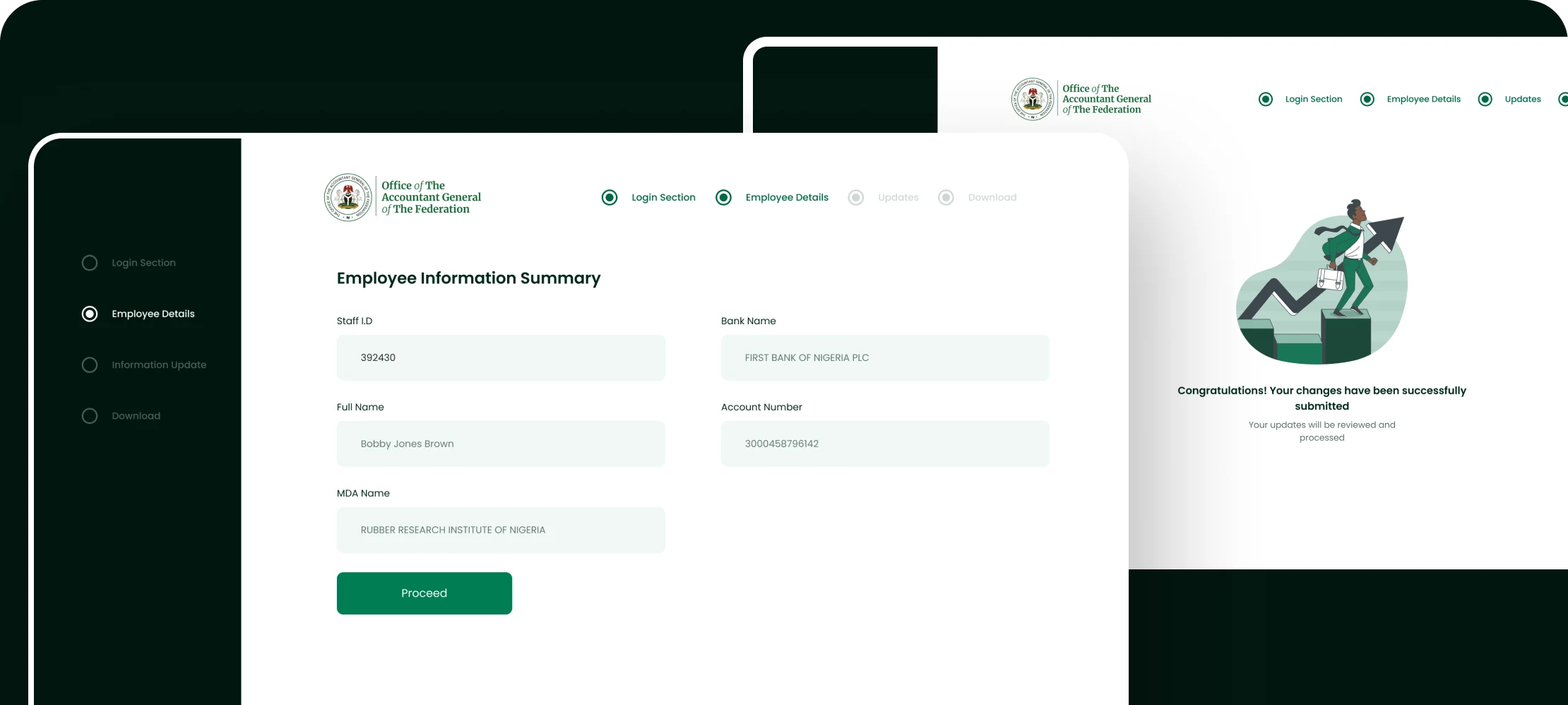
Task: Click Office of The Accountant General text, back window
Action: 1107,99
